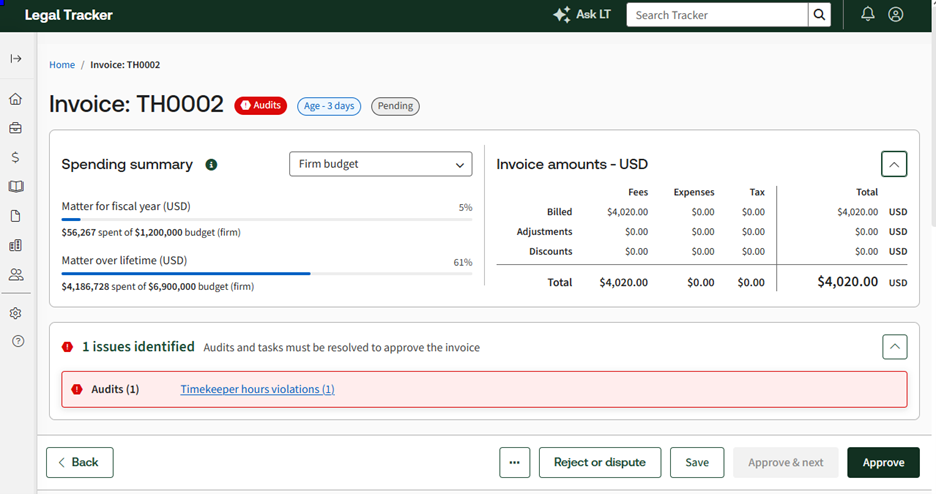Open the notifications bell

(867, 14)
